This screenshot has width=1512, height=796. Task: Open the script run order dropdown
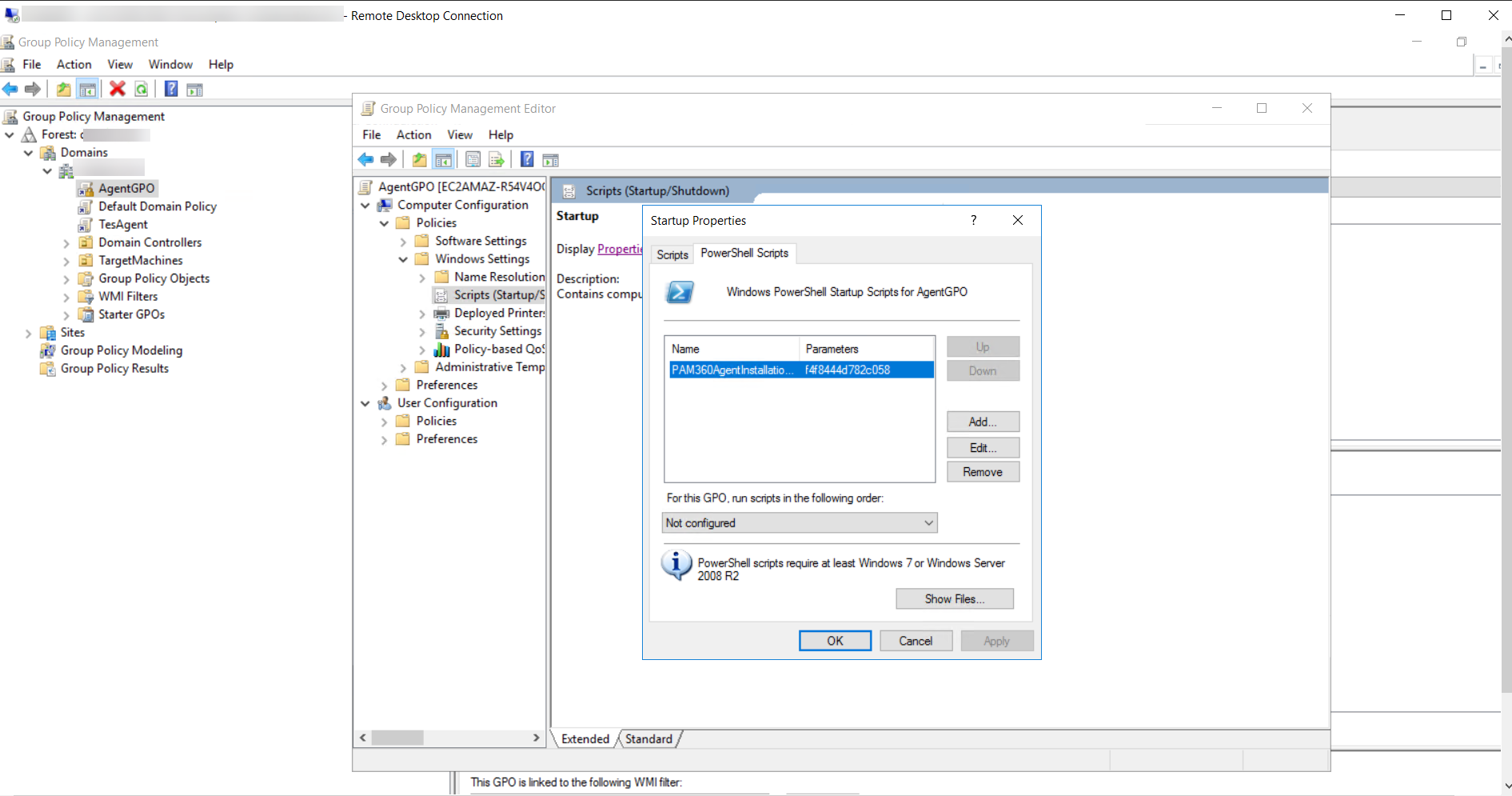click(x=800, y=523)
